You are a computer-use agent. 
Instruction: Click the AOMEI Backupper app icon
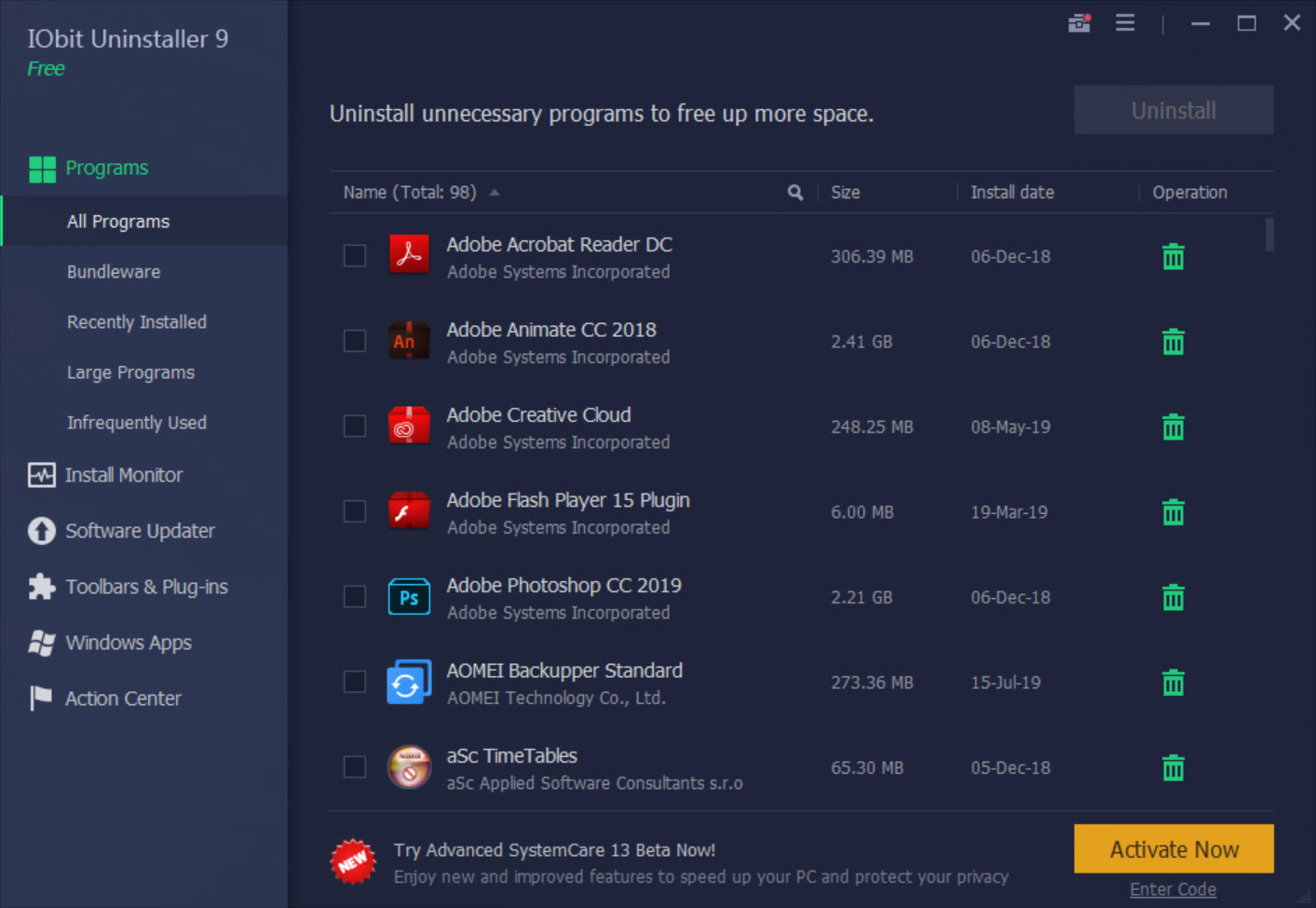click(x=409, y=682)
